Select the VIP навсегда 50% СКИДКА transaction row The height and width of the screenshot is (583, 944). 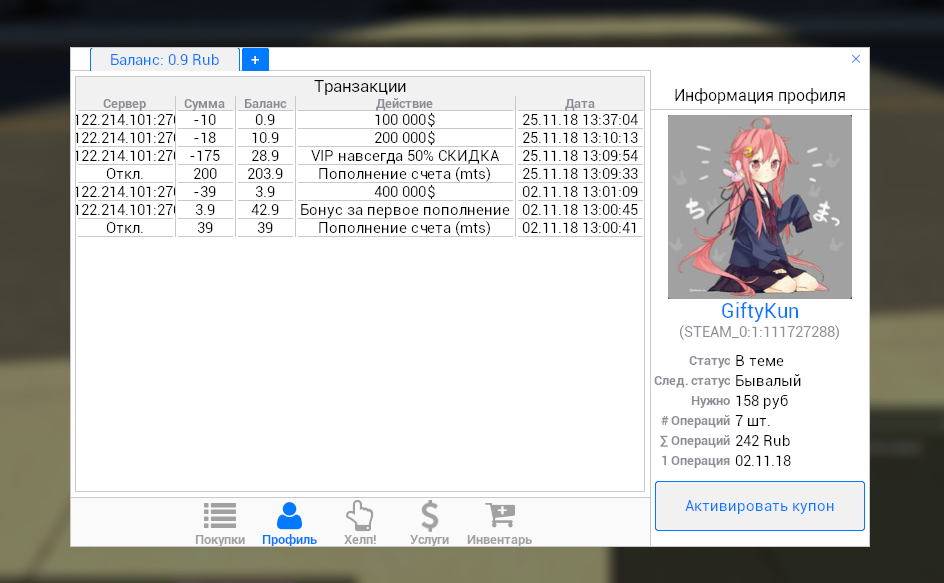pyautogui.click(x=405, y=156)
